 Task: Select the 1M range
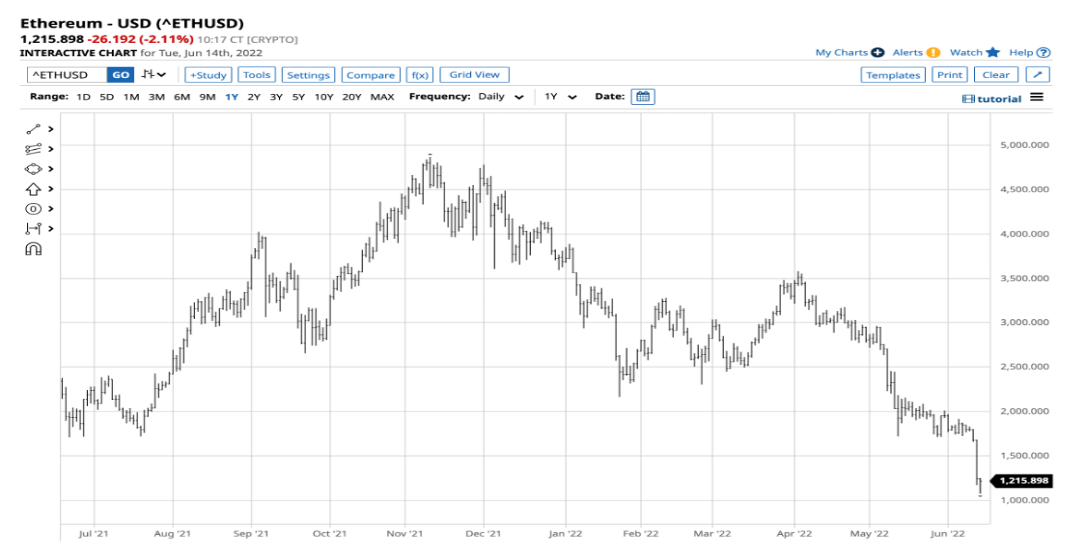131,97
